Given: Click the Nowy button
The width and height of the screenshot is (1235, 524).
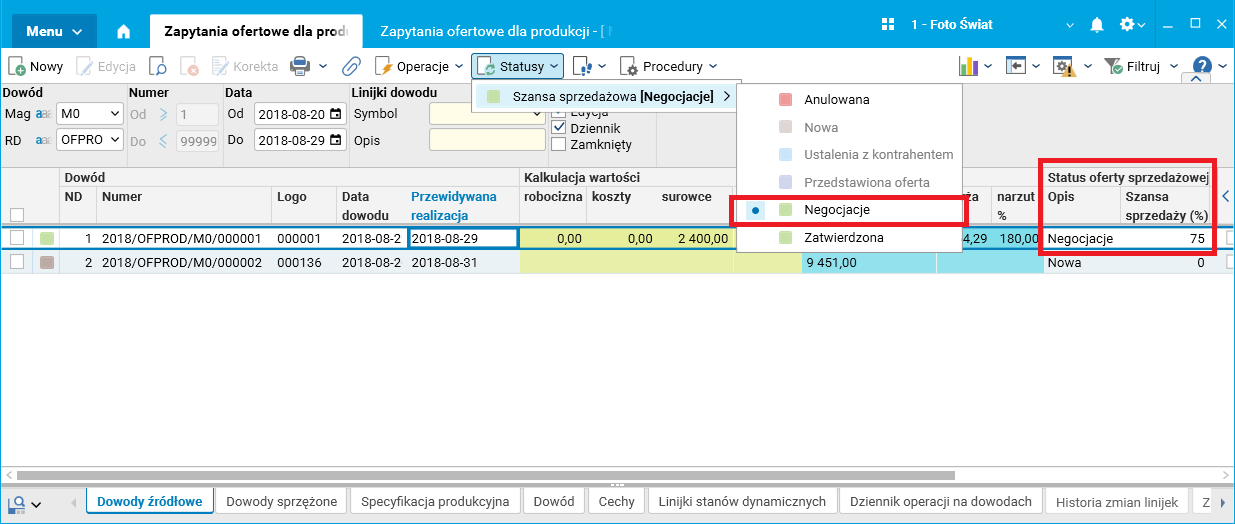Looking at the screenshot, I should (36, 66).
